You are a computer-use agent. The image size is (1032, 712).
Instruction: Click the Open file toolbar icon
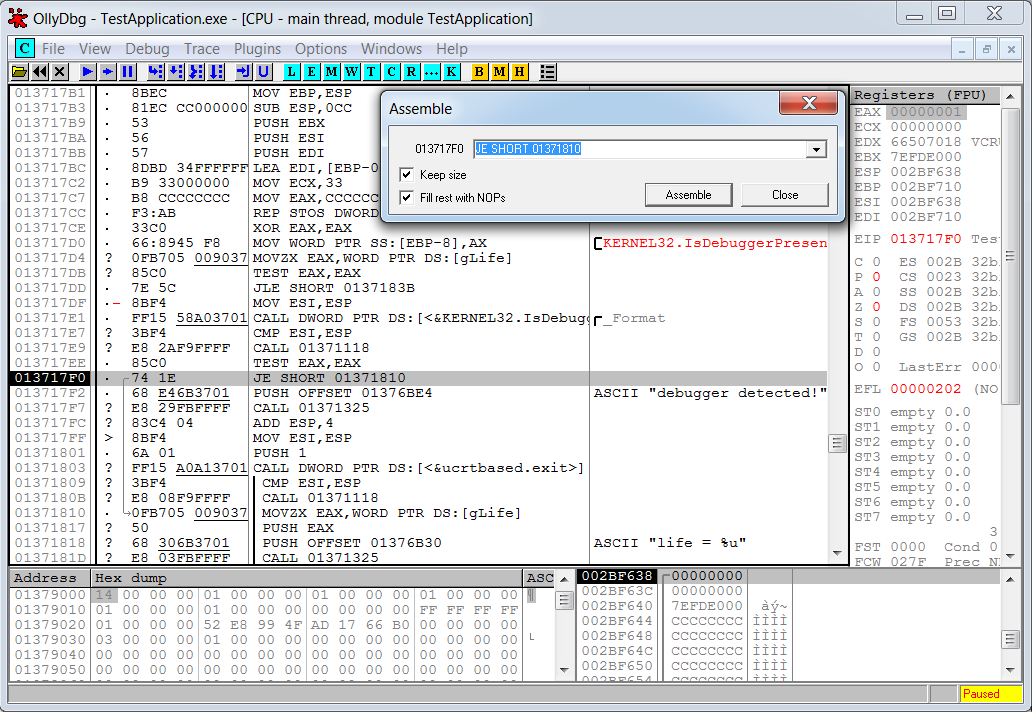(20, 72)
